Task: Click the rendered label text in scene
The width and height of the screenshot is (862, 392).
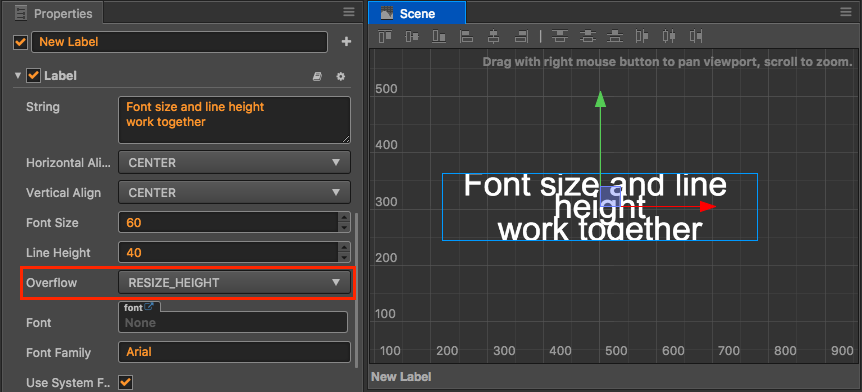Action: pyautogui.click(x=600, y=207)
